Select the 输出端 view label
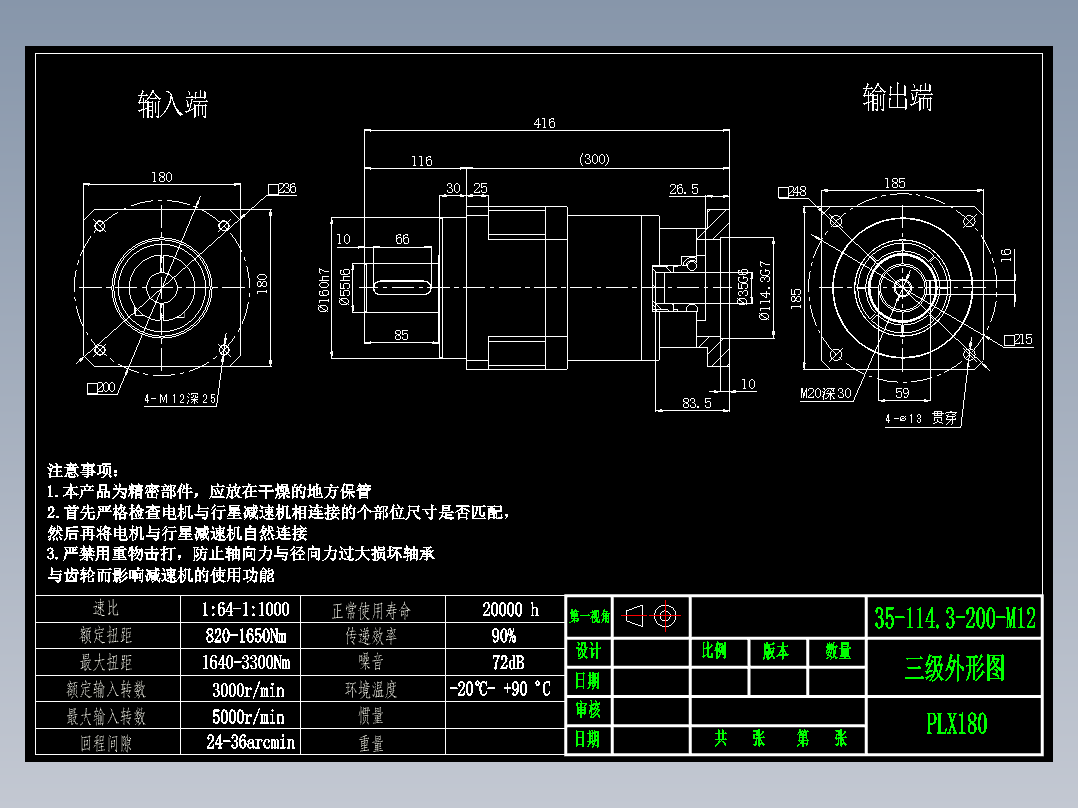1078x808 pixels. pyautogui.click(x=898, y=98)
